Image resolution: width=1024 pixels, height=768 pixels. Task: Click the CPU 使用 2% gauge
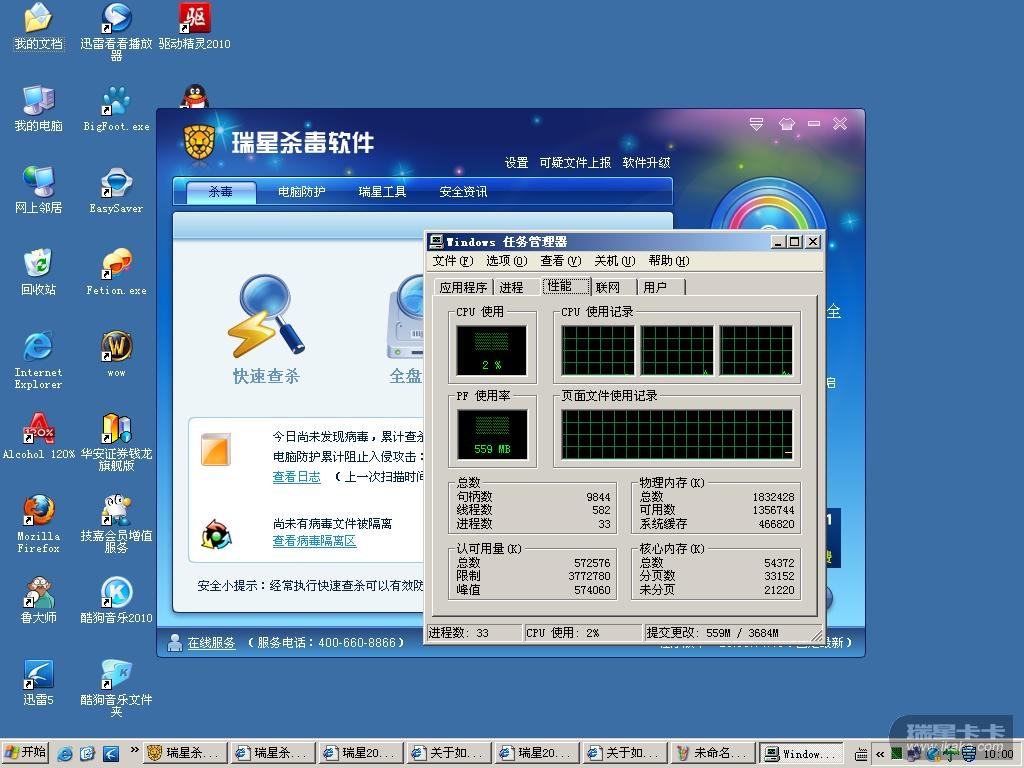[x=491, y=351]
